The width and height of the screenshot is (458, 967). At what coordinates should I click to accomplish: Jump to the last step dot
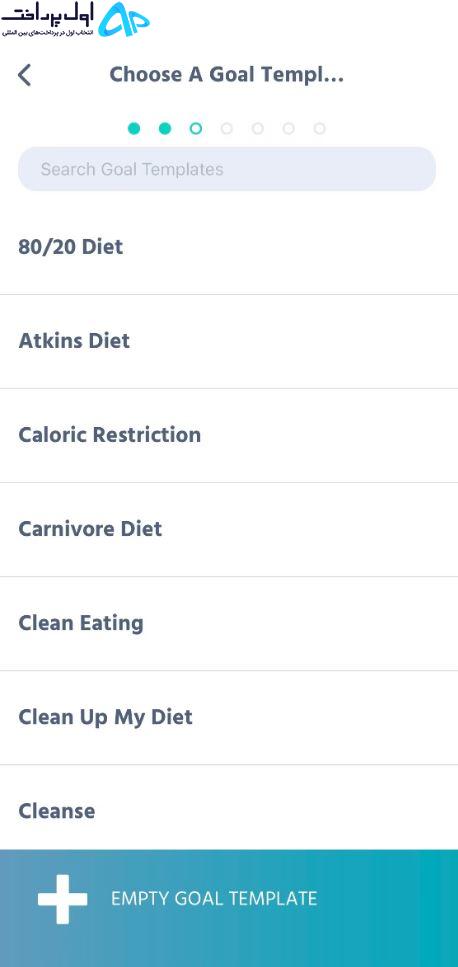click(319, 128)
